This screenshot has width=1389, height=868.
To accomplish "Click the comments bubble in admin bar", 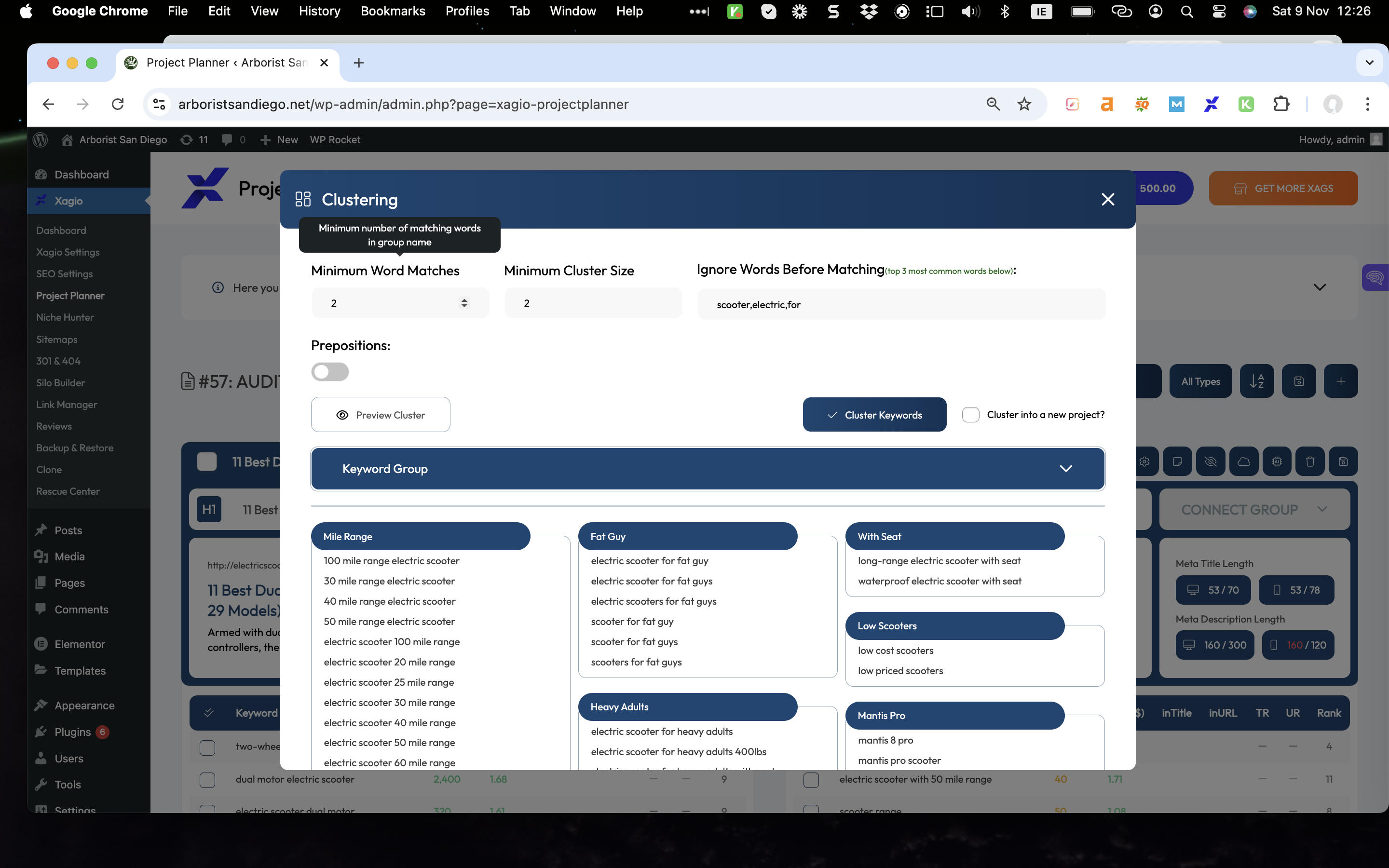I will tap(233, 139).
